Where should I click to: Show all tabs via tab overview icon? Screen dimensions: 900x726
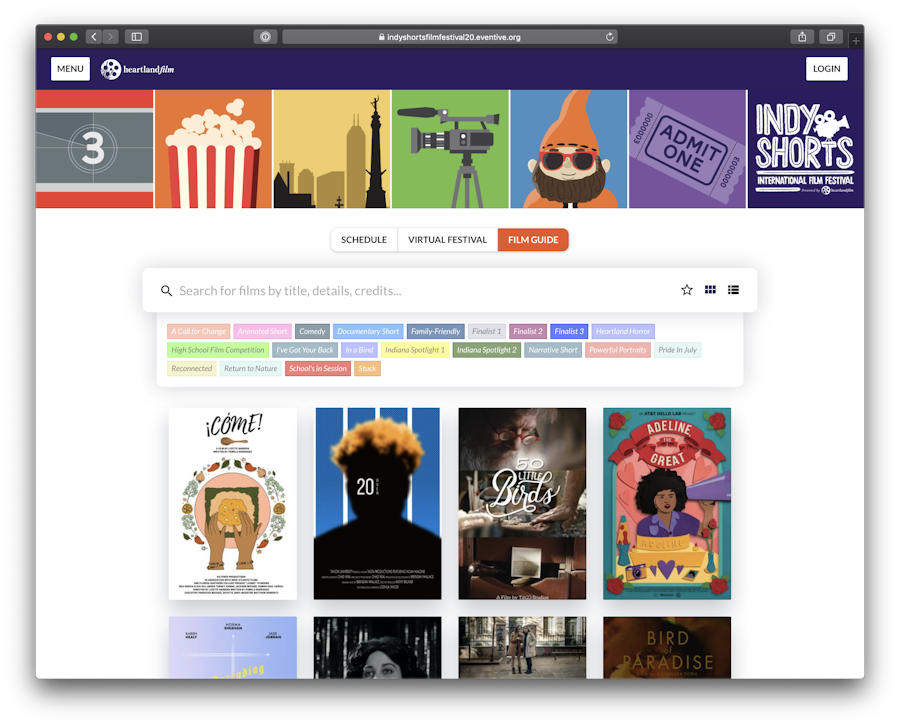(x=830, y=36)
